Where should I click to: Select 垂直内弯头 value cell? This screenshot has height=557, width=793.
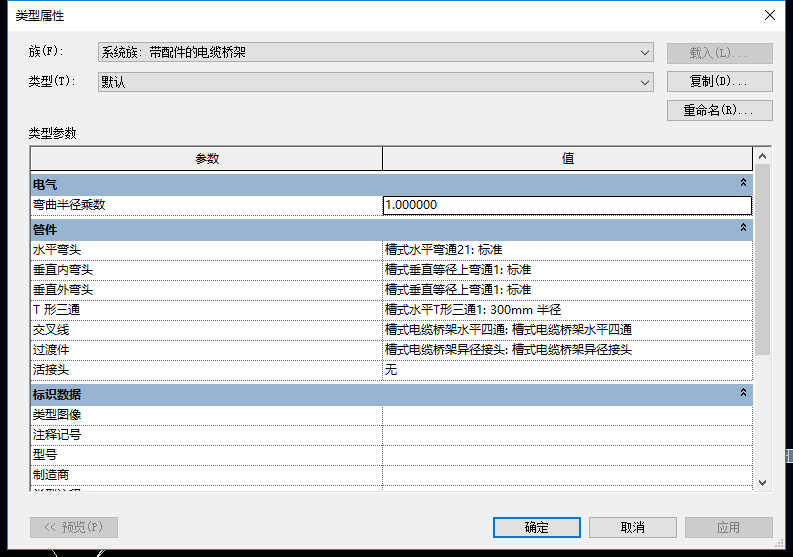click(x=567, y=270)
